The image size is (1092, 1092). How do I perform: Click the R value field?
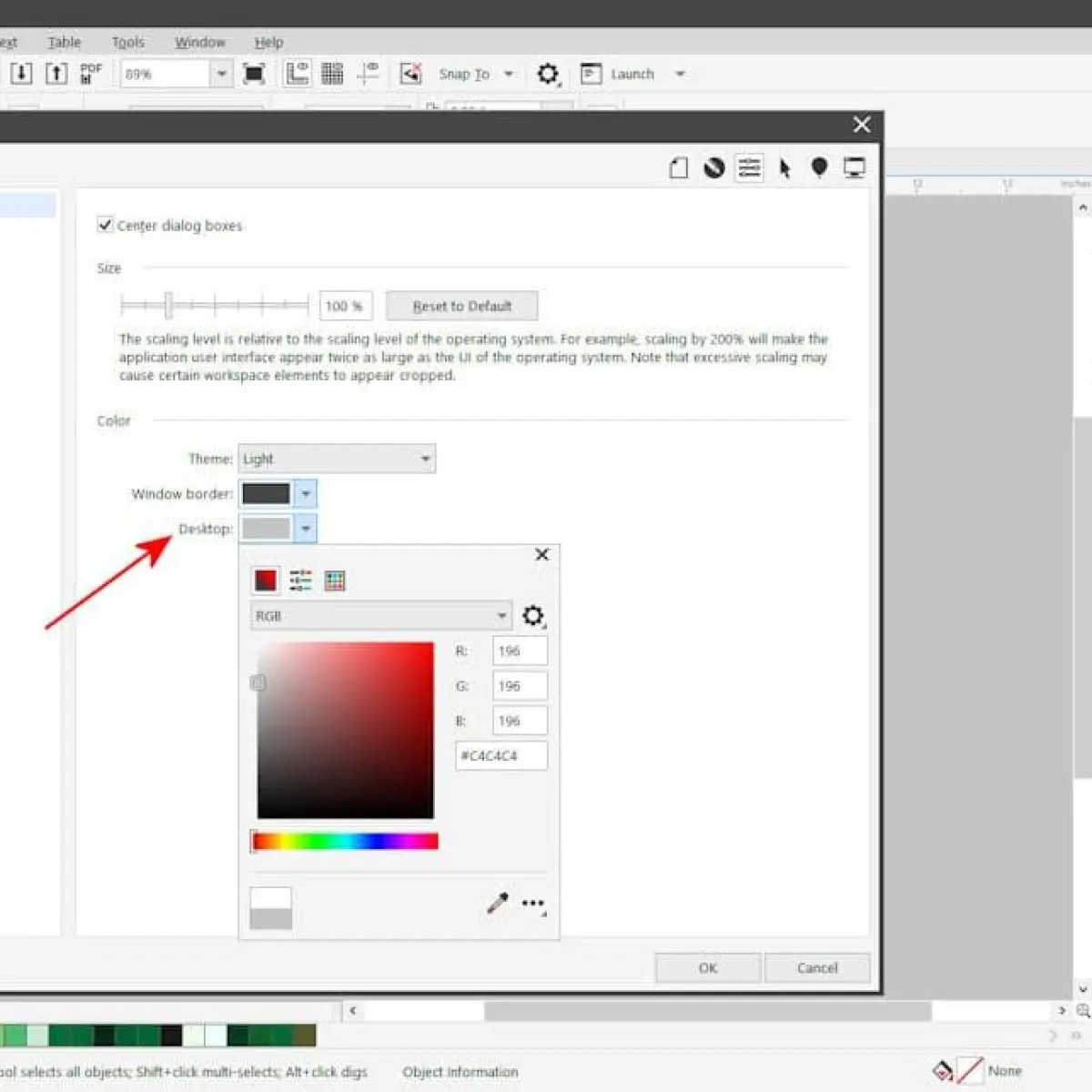520,651
